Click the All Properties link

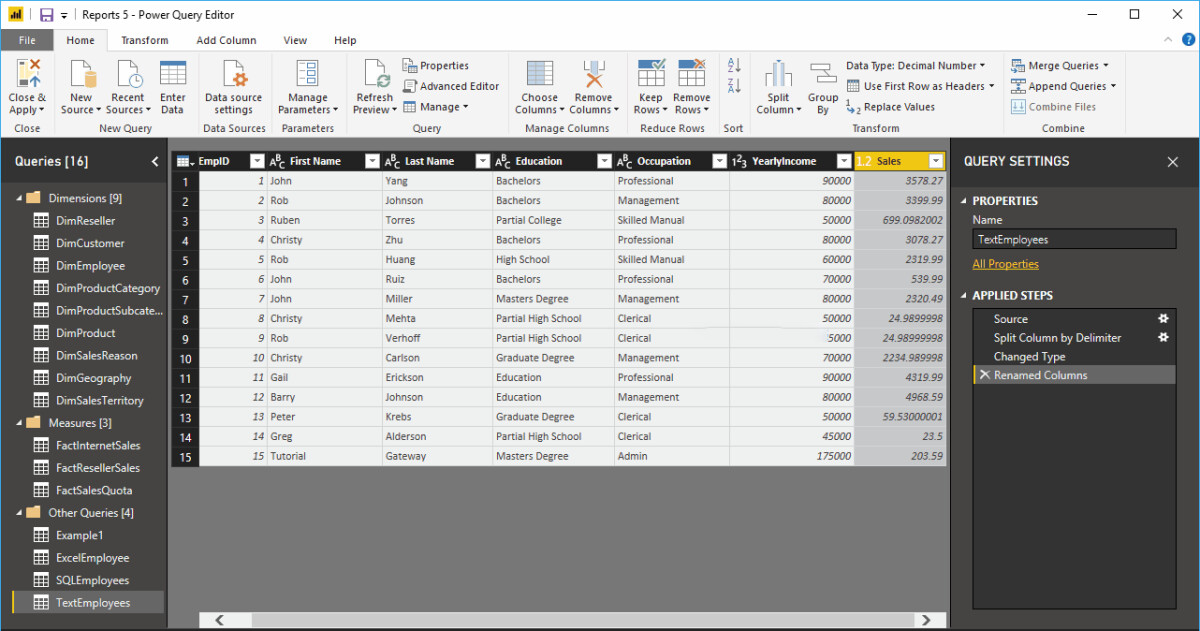coord(1005,264)
